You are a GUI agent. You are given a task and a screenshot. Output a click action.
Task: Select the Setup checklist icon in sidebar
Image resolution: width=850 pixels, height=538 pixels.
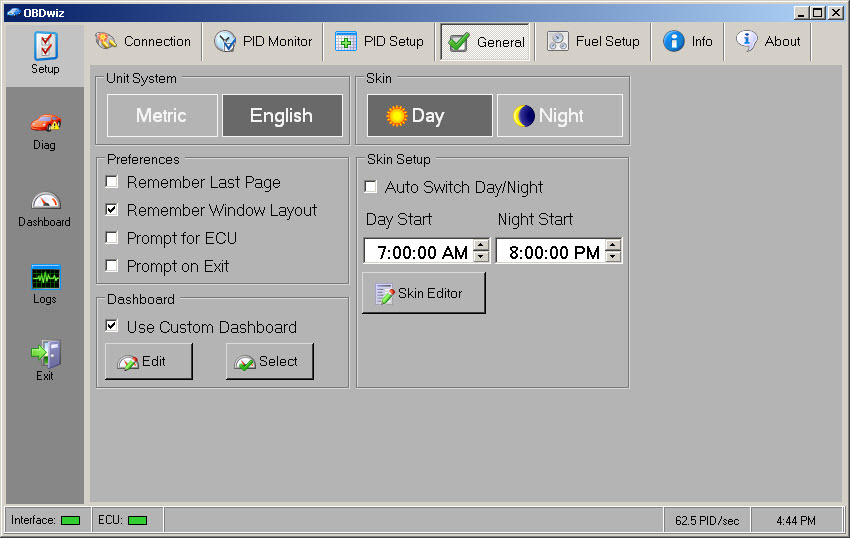[x=45, y=47]
